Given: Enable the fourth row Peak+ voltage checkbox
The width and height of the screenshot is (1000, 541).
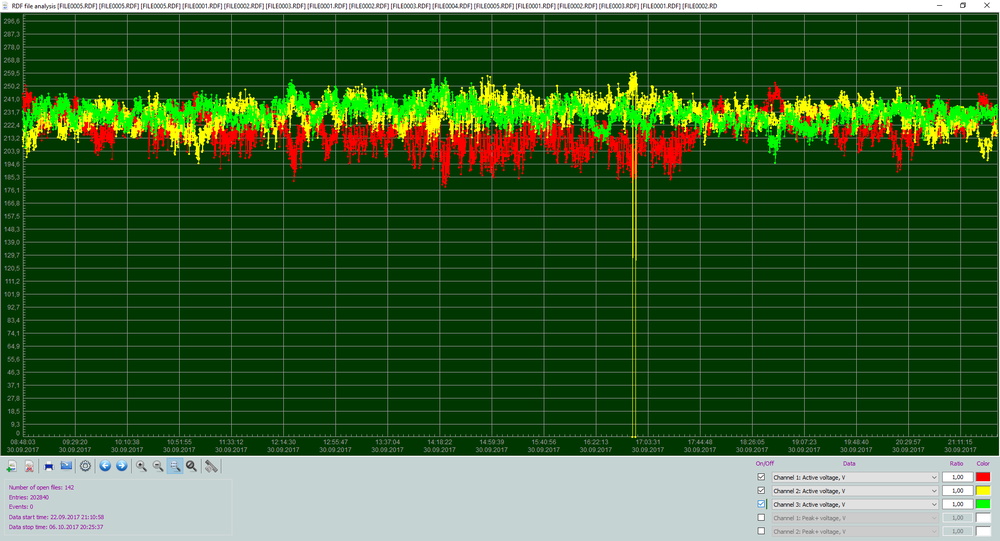Looking at the screenshot, I should coord(762,517).
